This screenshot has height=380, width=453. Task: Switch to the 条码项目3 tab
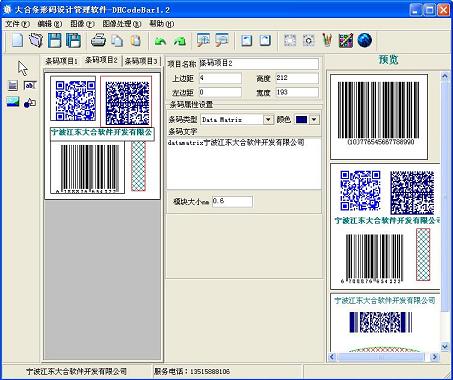(141, 61)
